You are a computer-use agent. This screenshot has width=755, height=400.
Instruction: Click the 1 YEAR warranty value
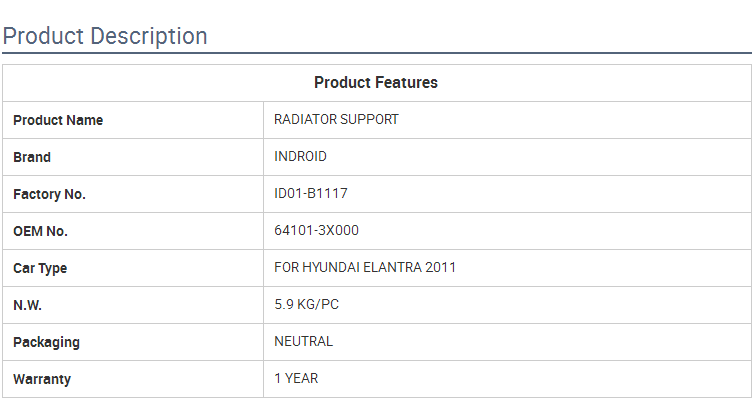pyautogui.click(x=296, y=378)
